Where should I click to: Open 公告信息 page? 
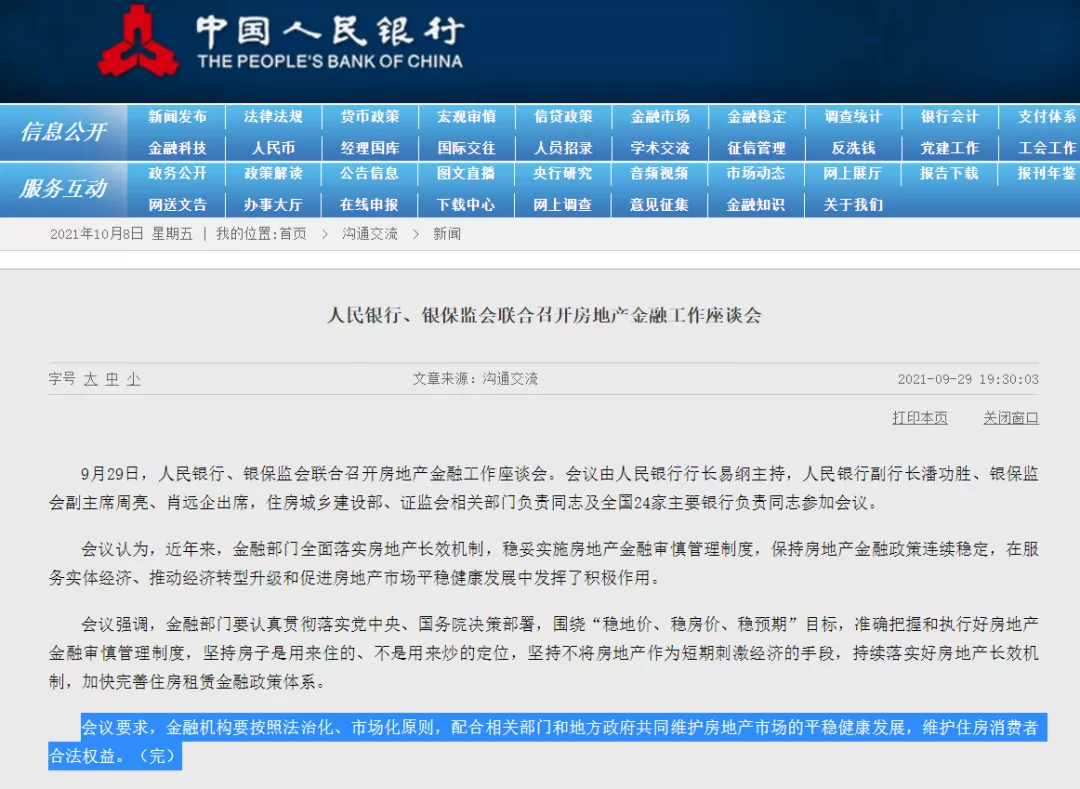click(370, 173)
